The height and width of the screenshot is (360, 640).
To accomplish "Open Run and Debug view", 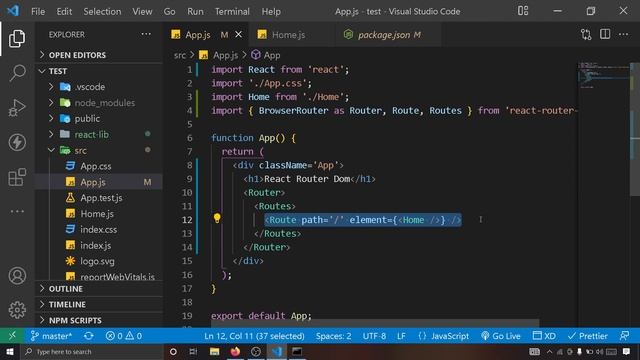I will 17,108.
